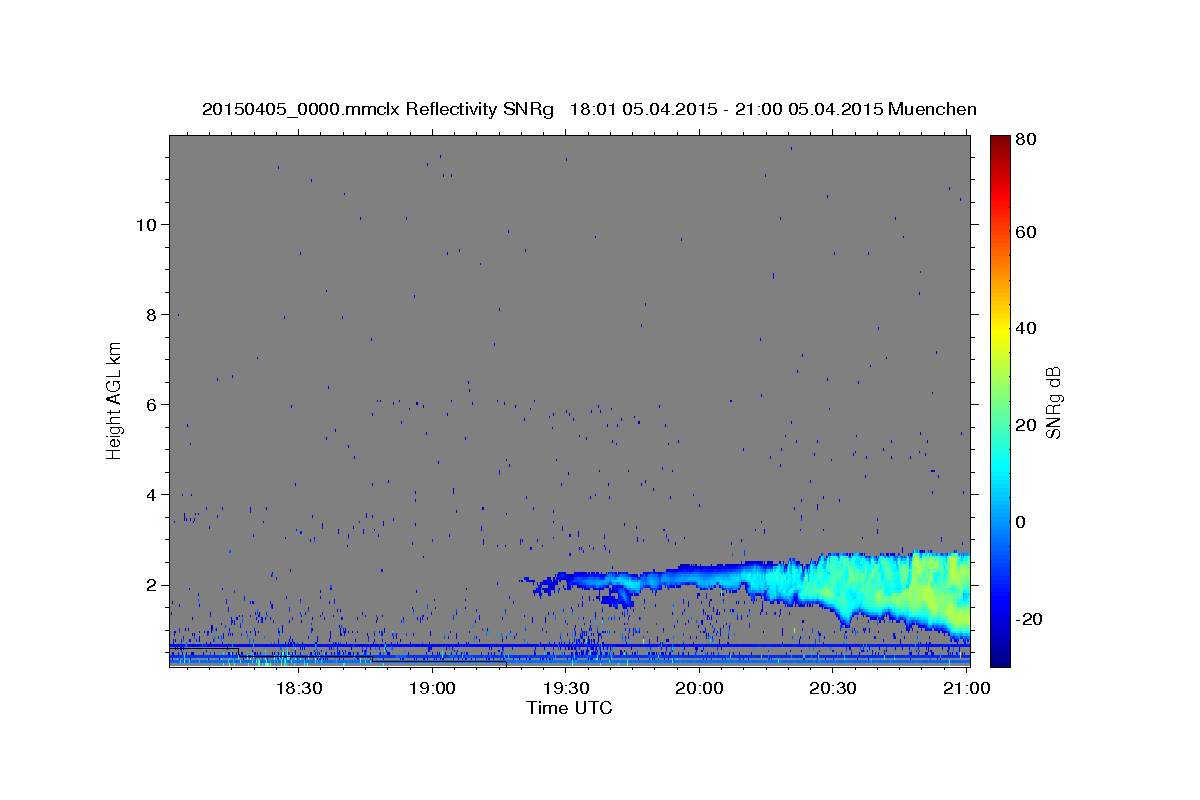1200x800 pixels.
Task: Select the 21:00 time tick label
Action: [967, 688]
